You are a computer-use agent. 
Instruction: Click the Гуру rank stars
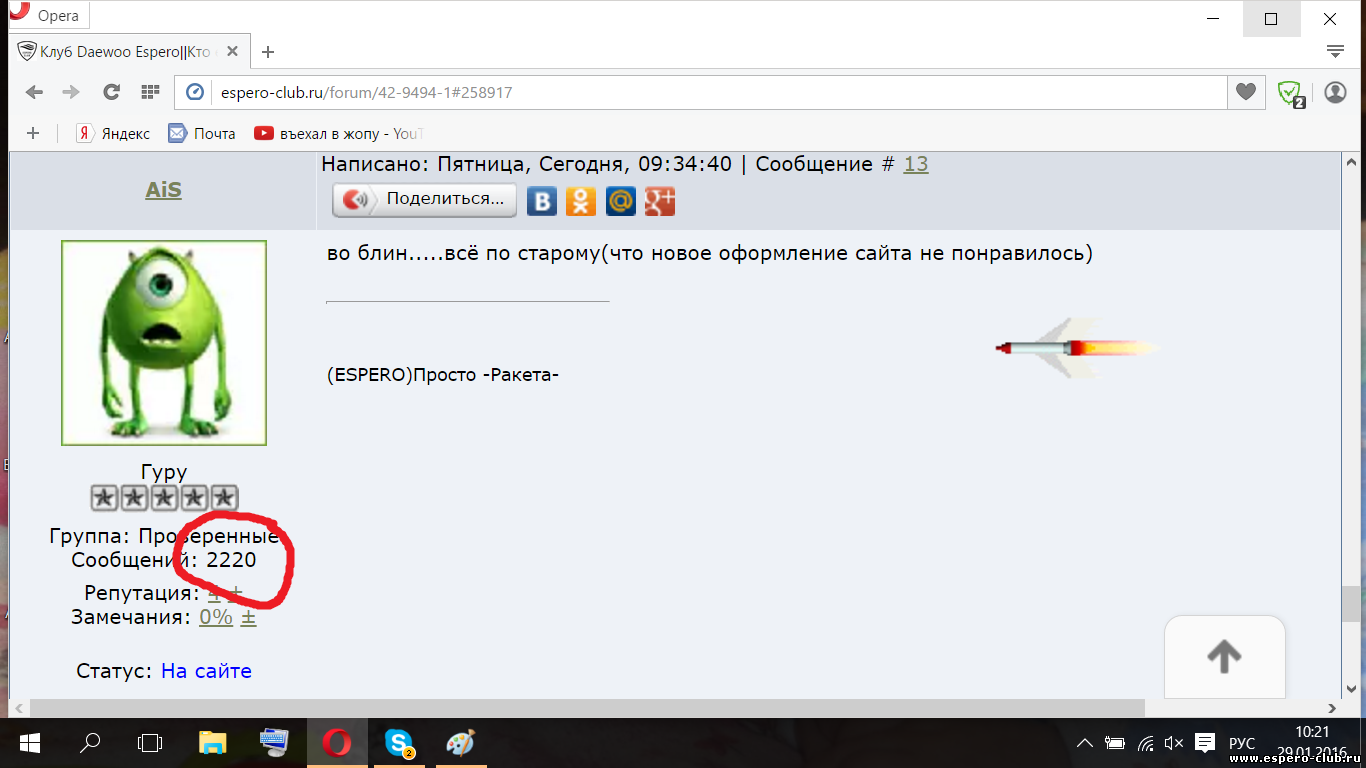(164, 497)
